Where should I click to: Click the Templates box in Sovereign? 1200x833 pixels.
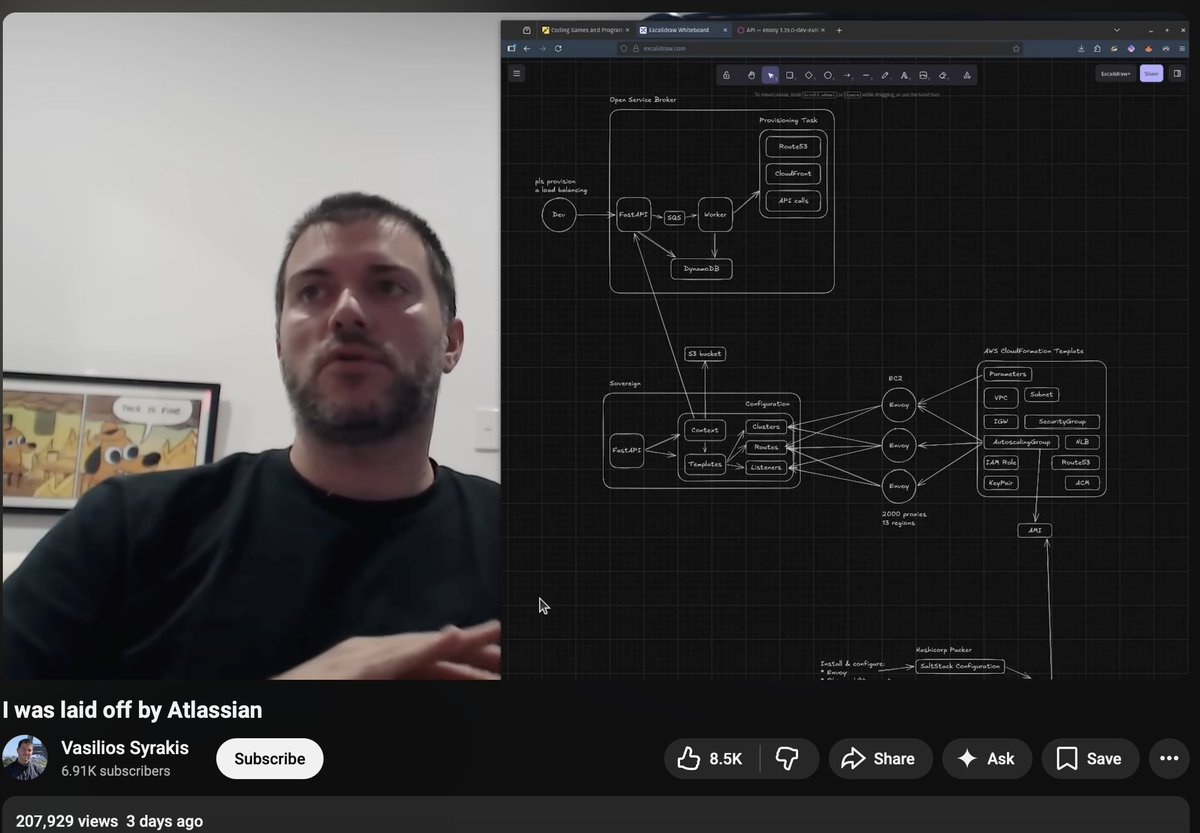click(x=705, y=464)
